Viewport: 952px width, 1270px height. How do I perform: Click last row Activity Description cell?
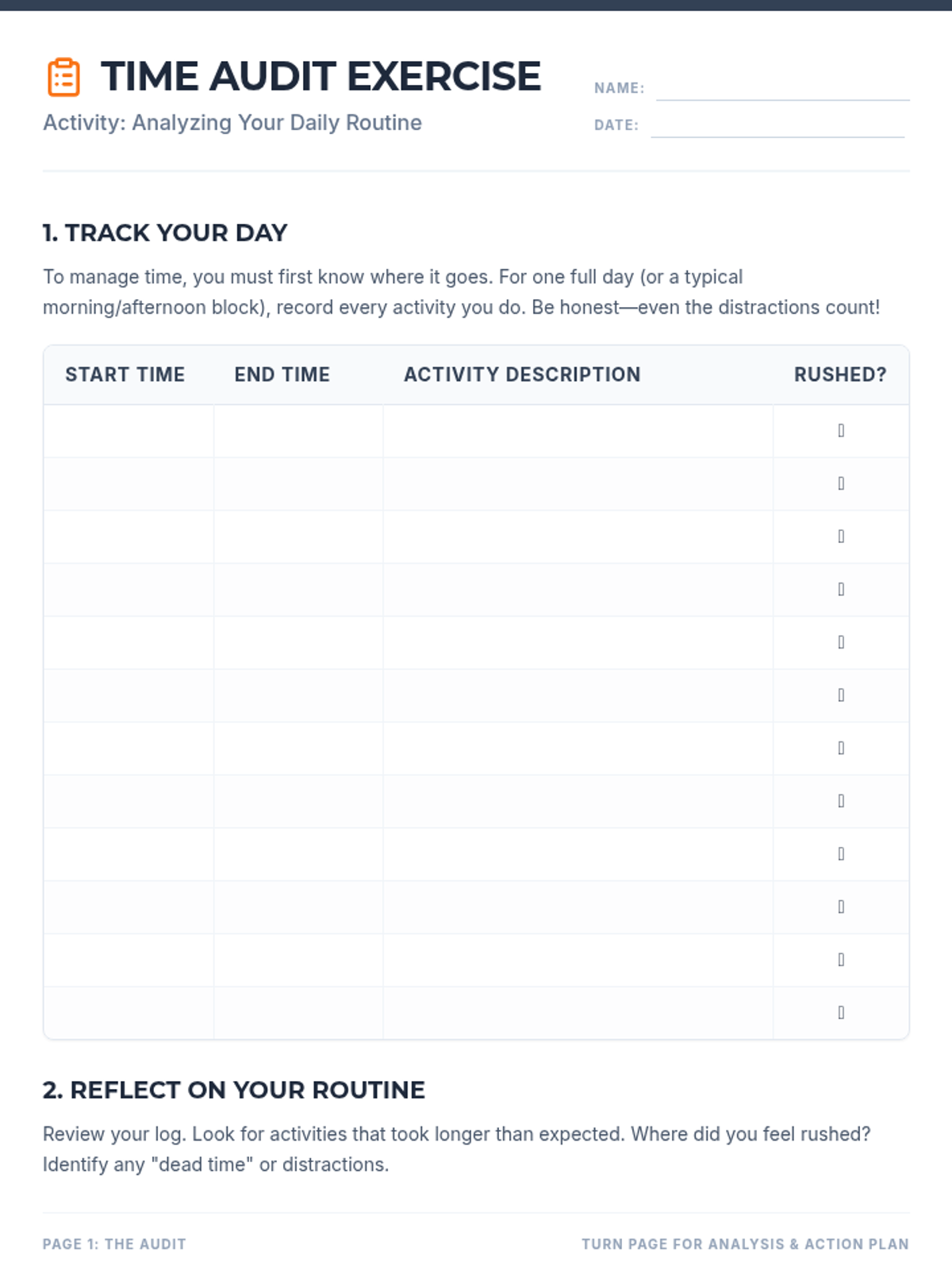pyautogui.click(x=578, y=1013)
